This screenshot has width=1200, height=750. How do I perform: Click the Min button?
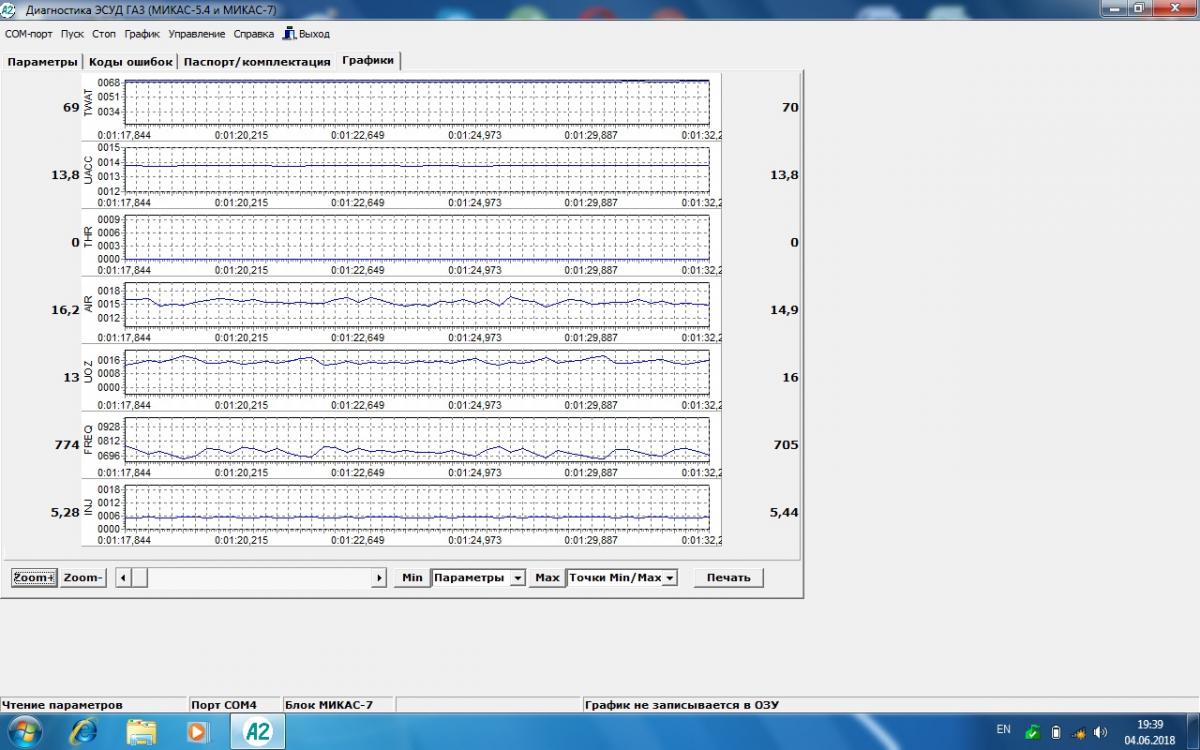click(412, 578)
